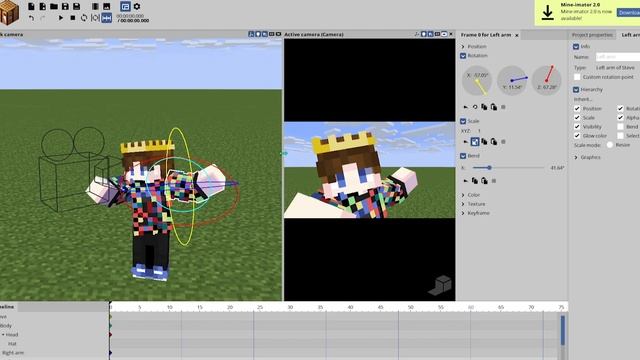This screenshot has height=360, width=640.
Task: Play the animation
Action: tap(61, 18)
